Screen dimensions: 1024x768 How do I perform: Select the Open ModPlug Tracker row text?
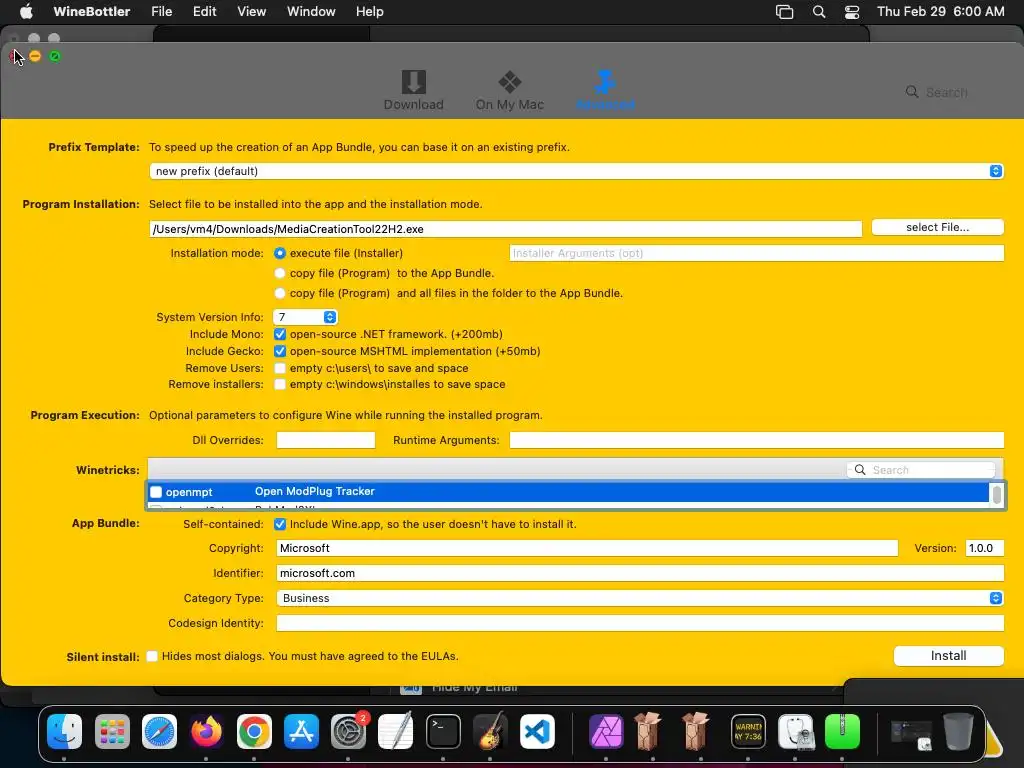(315, 491)
